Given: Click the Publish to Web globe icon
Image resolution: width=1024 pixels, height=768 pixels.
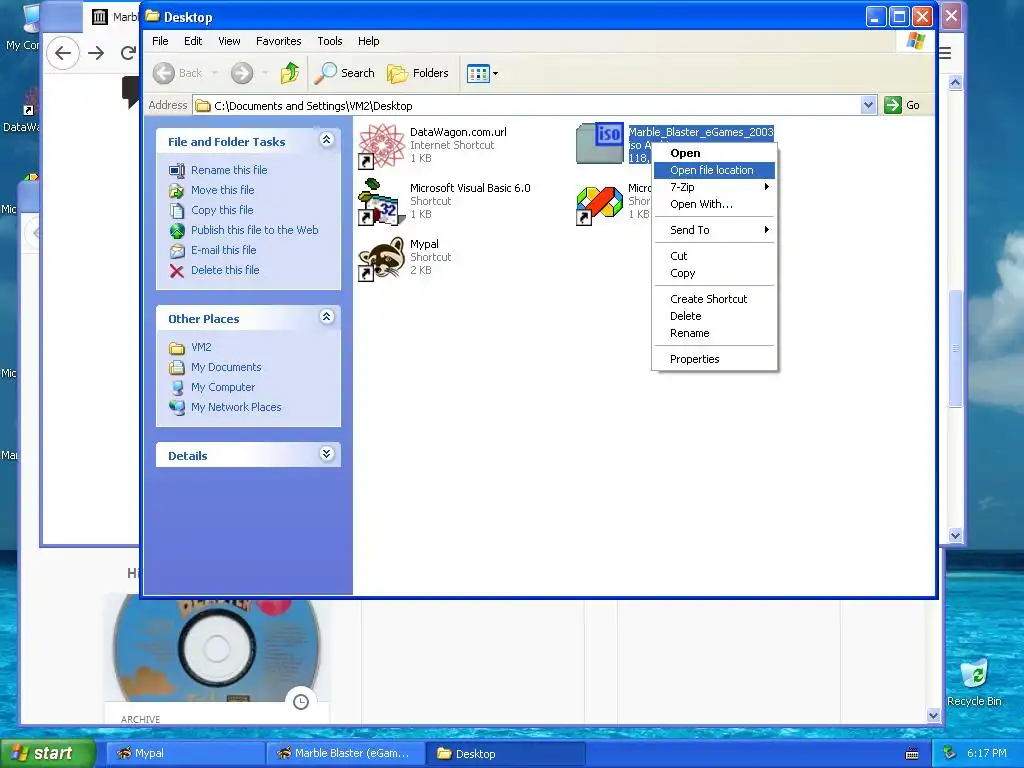Looking at the screenshot, I should [177, 231].
